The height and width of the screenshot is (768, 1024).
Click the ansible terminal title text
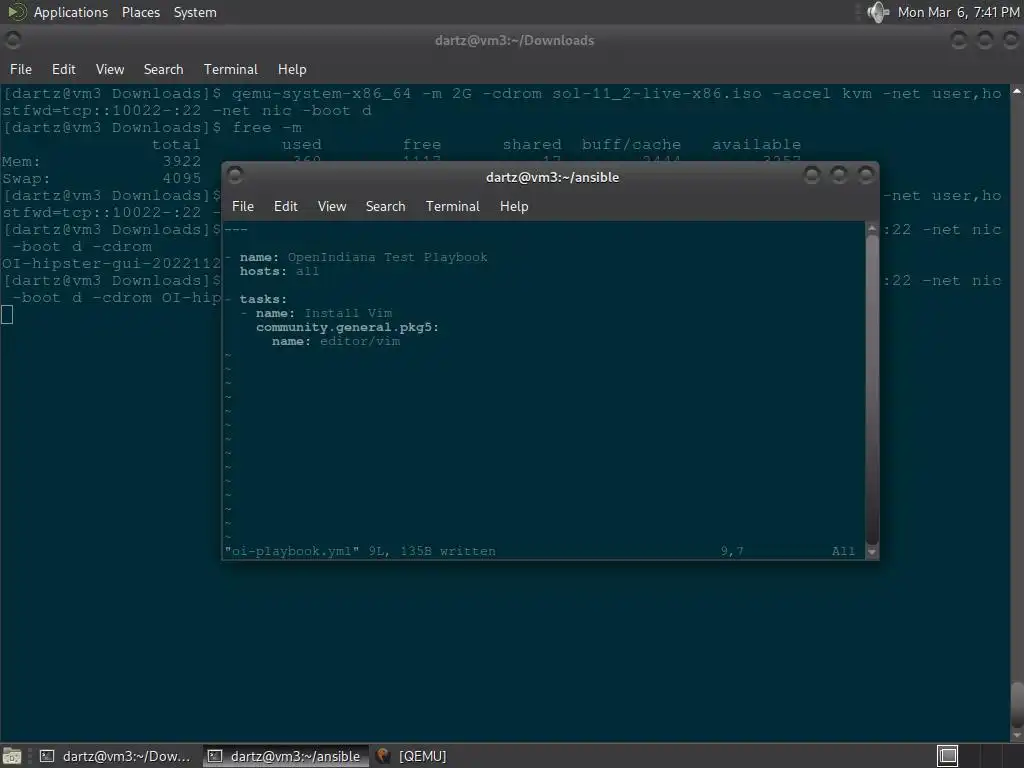pos(552,177)
